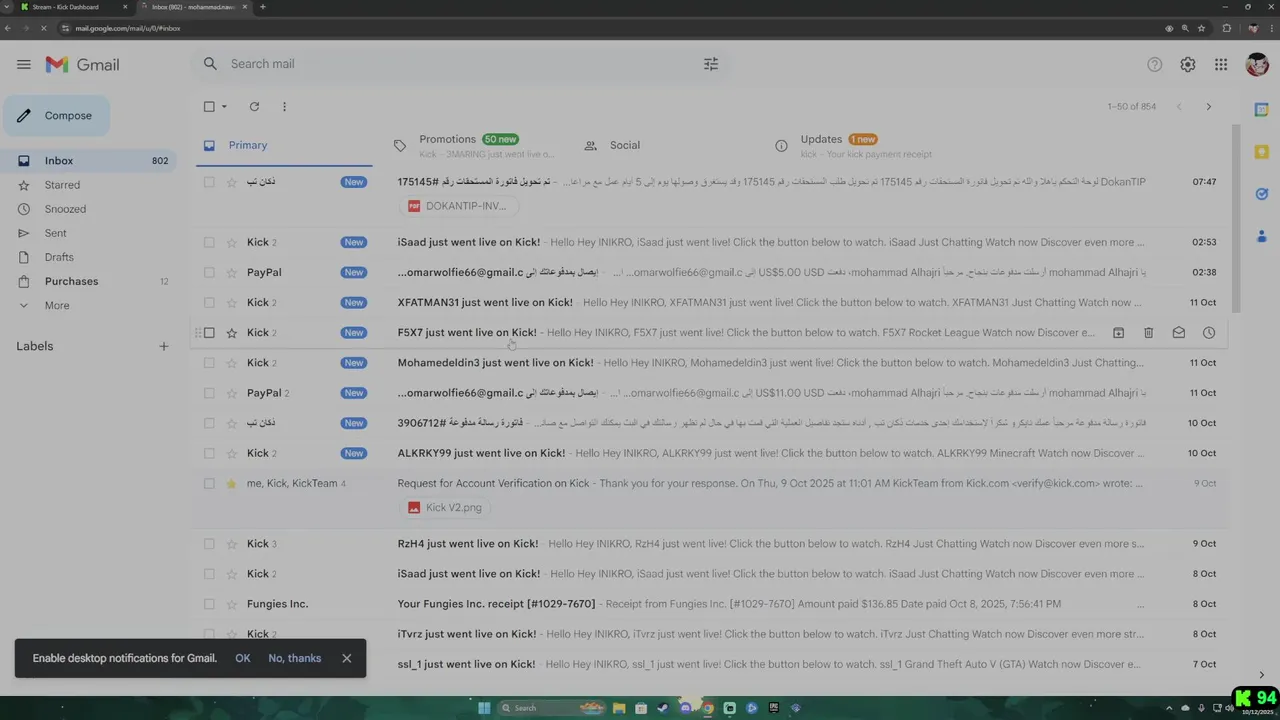This screenshot has height=720, width=1280.
Task: Switch to the Social tab
Action: click(665, 145)
